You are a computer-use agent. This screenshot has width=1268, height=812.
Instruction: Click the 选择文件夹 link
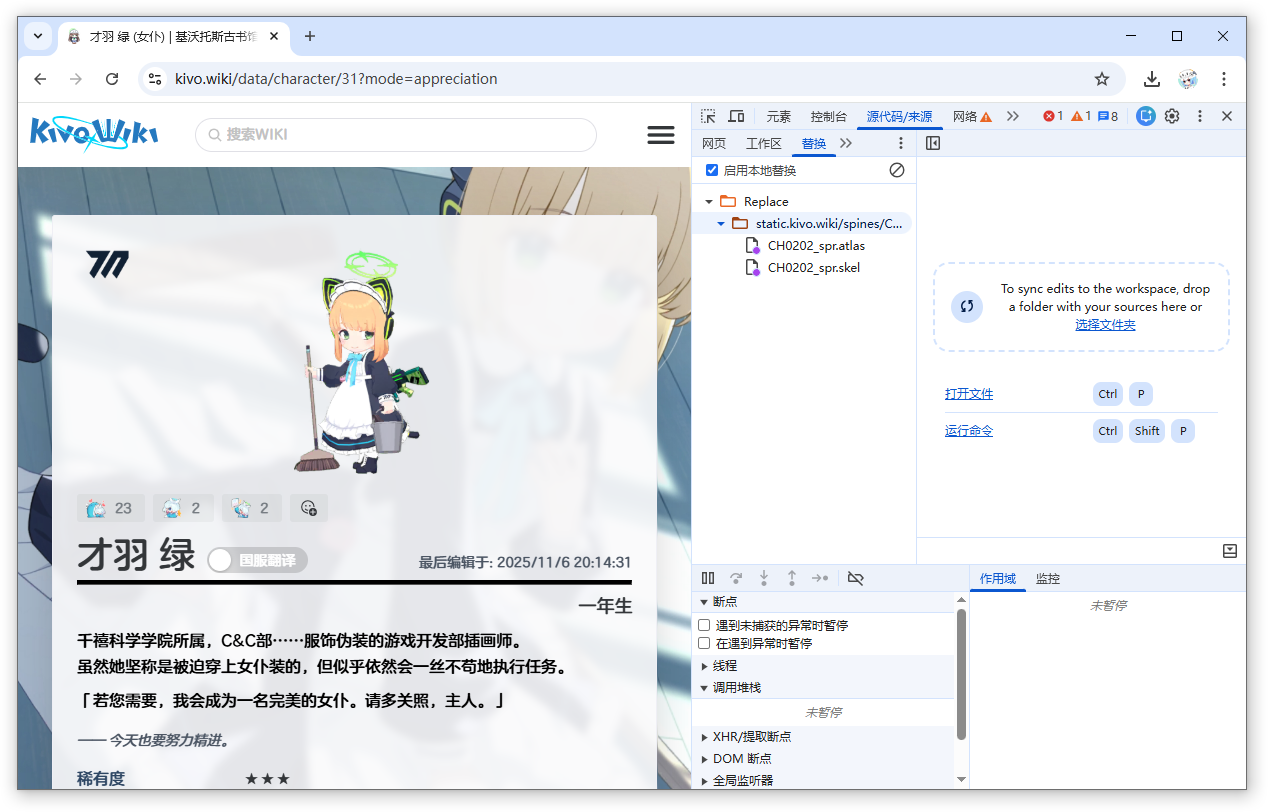(1105, 325)
